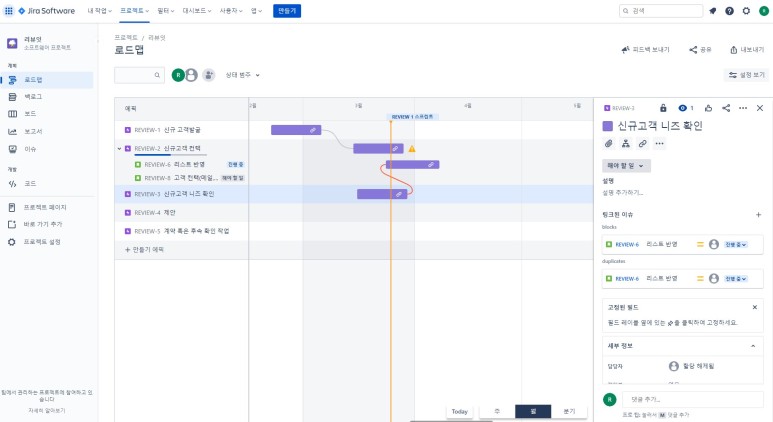This screenshot has height=422, width=773.
Task: Click the share icon in issue panel header
Action: pyautogui.click(x=726, y=107)
